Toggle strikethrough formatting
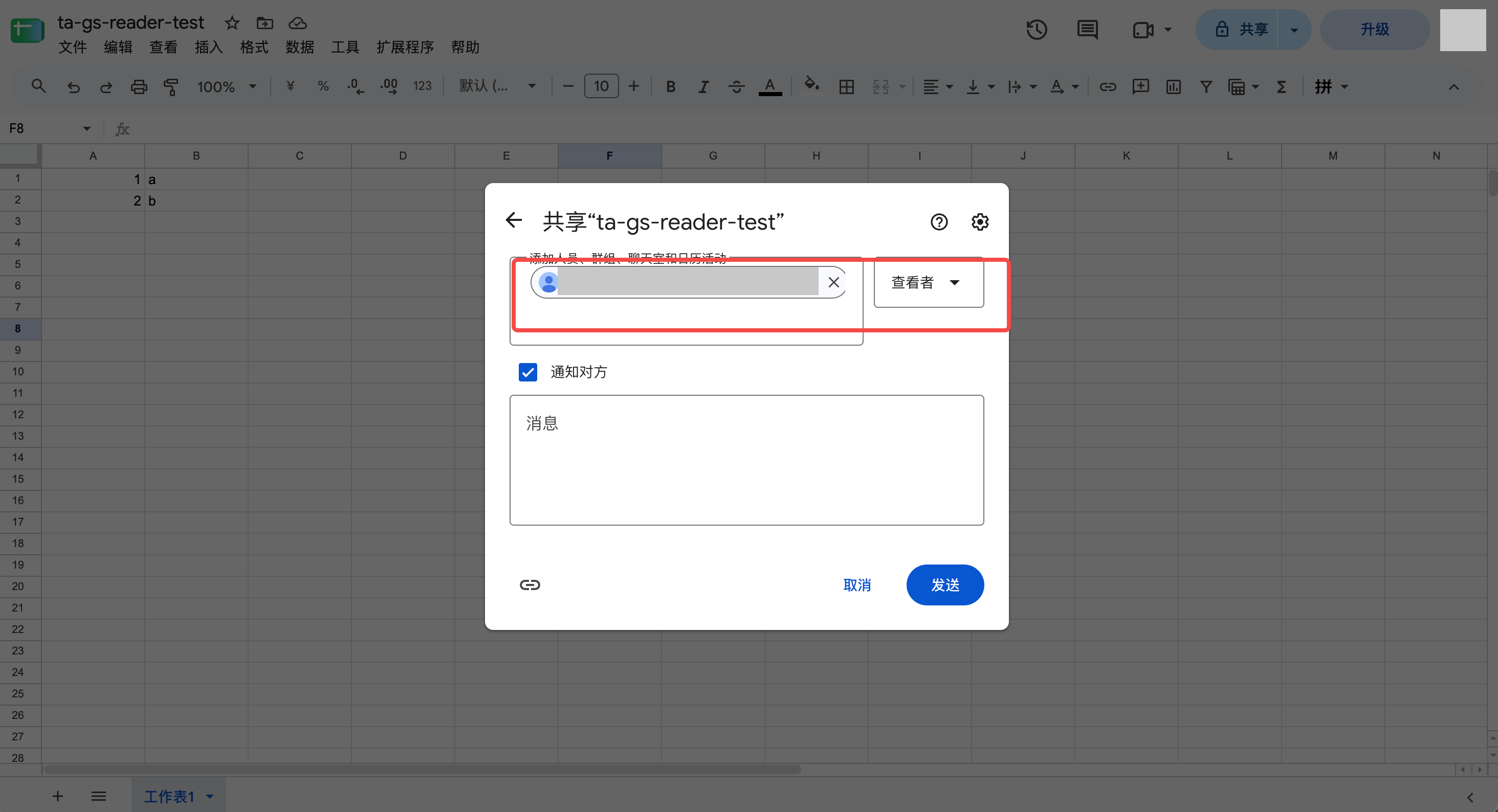Screen dimensions: 1498x812 pyautogui.click(x=736, y=87)
